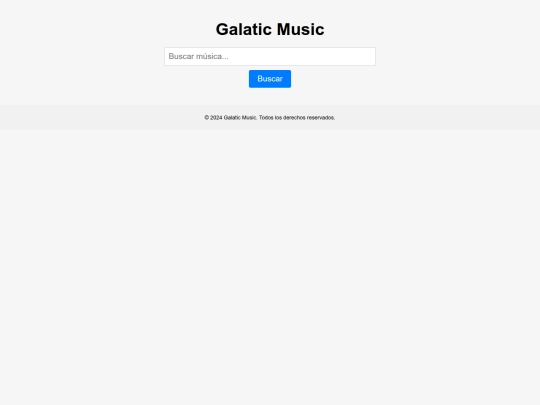Viewport: 540px width, 405px height.
Task: Click the Buscar label on the blue button
Action: pyautogui.click(x=270, y=79)
